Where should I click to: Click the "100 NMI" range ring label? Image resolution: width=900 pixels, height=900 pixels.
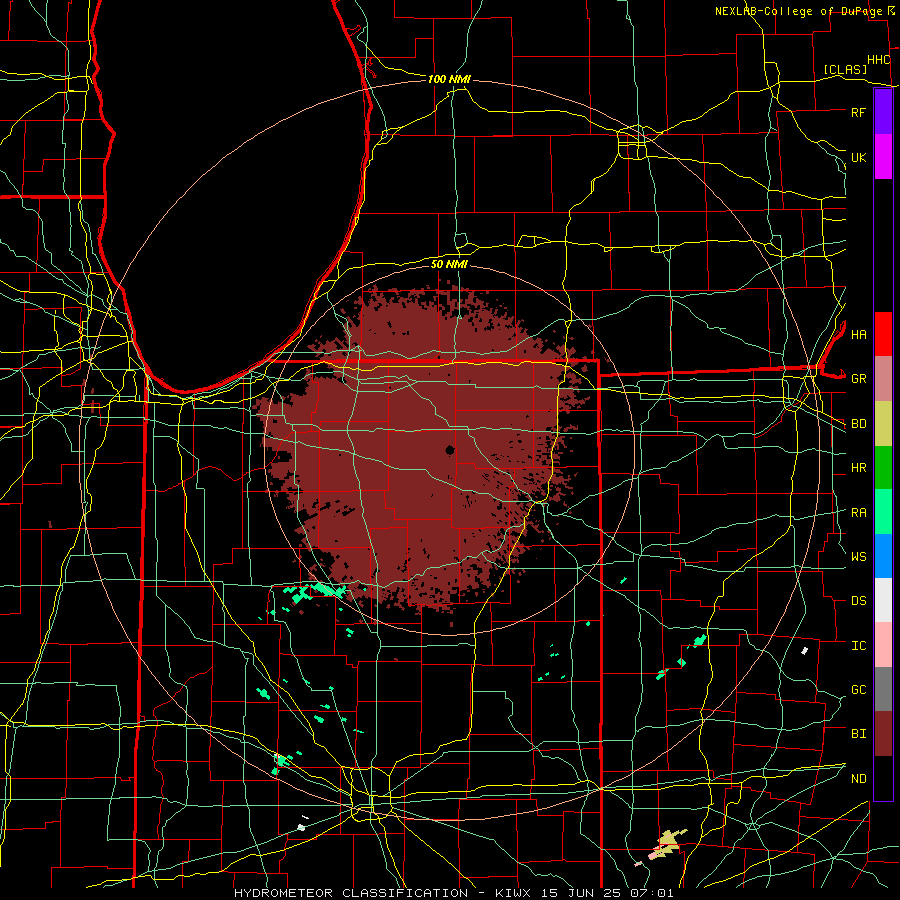point(449,79)
